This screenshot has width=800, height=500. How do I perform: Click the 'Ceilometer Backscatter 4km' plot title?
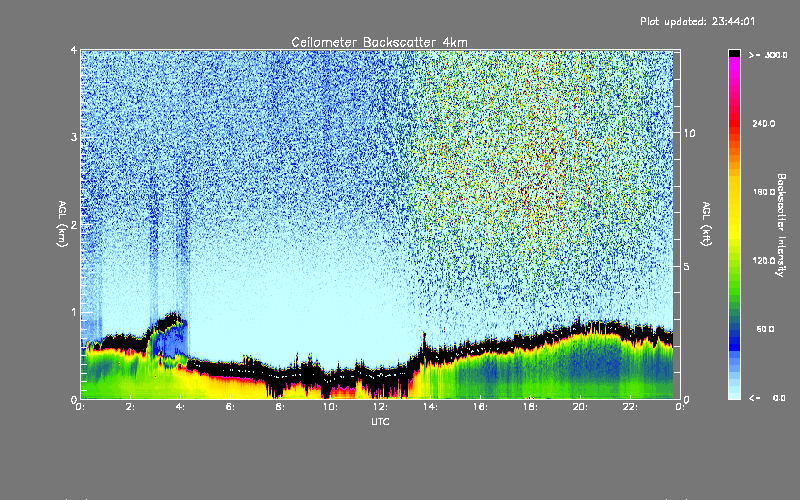point(379,42)
